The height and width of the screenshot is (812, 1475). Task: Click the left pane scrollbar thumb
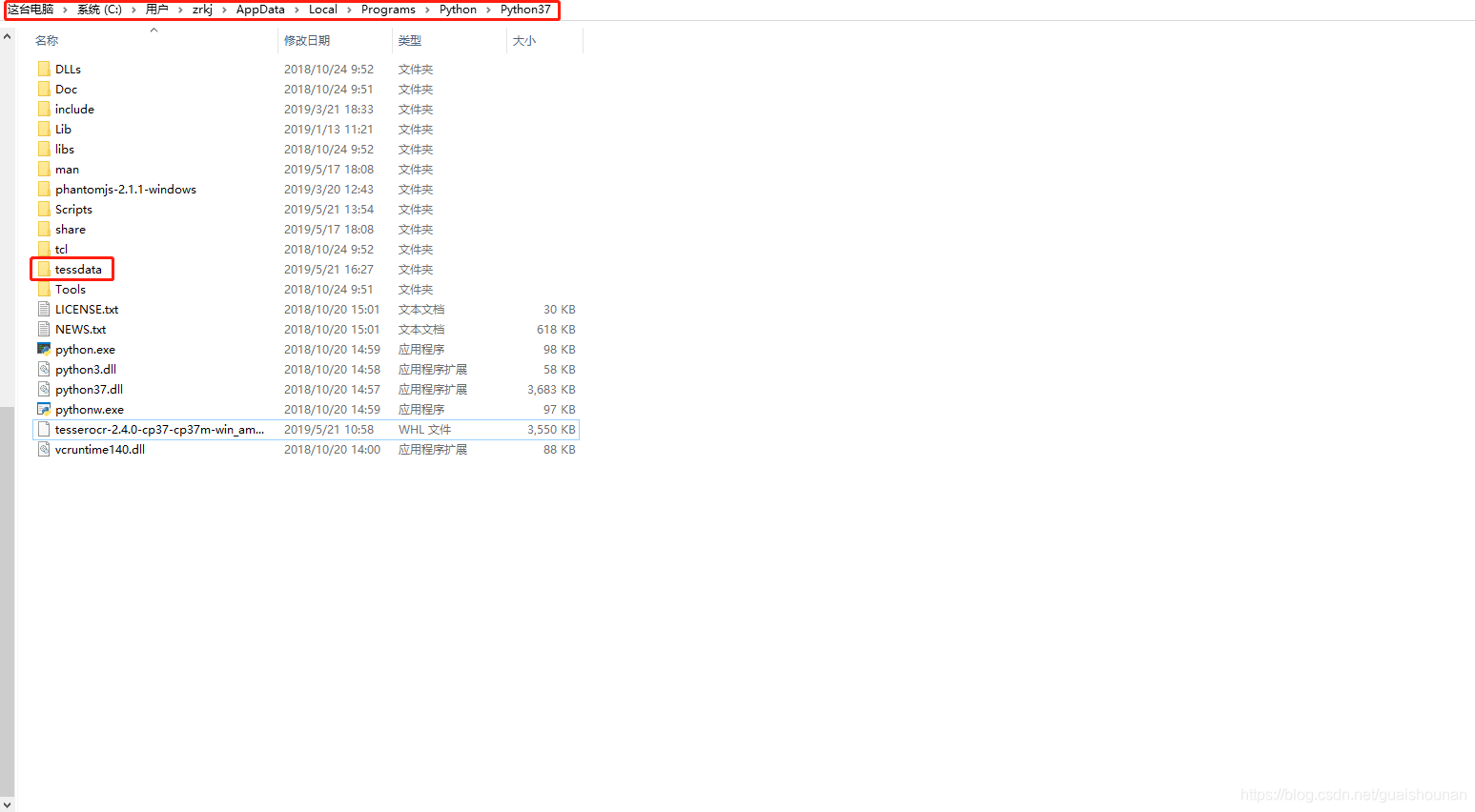pyautogui.click(x=7, y=601)
